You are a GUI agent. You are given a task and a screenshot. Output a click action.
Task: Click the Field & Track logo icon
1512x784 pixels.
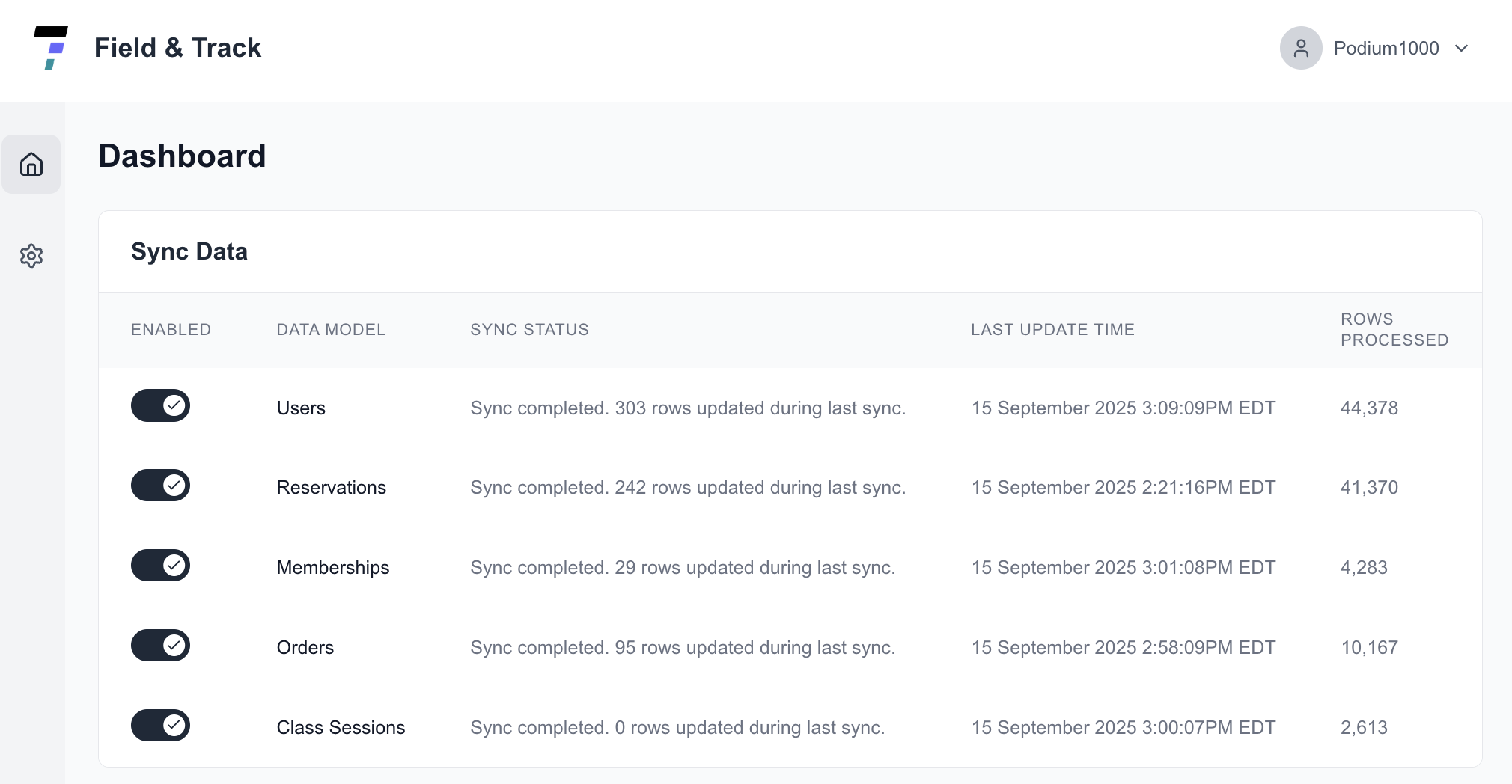[x=51, y=48]
